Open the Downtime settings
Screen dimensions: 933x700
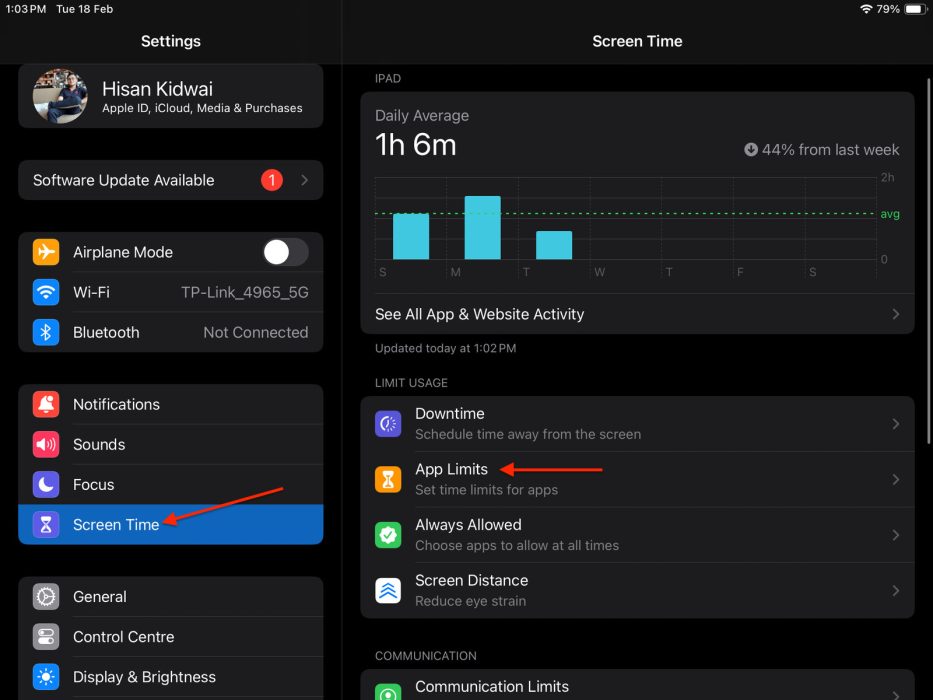637,424
